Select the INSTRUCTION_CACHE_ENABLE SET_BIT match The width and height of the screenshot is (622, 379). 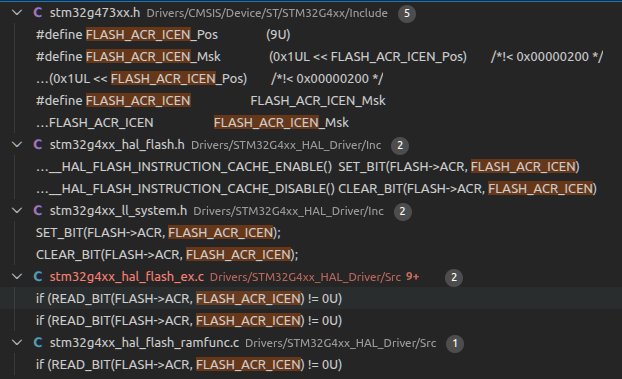[x=308, y=167]
